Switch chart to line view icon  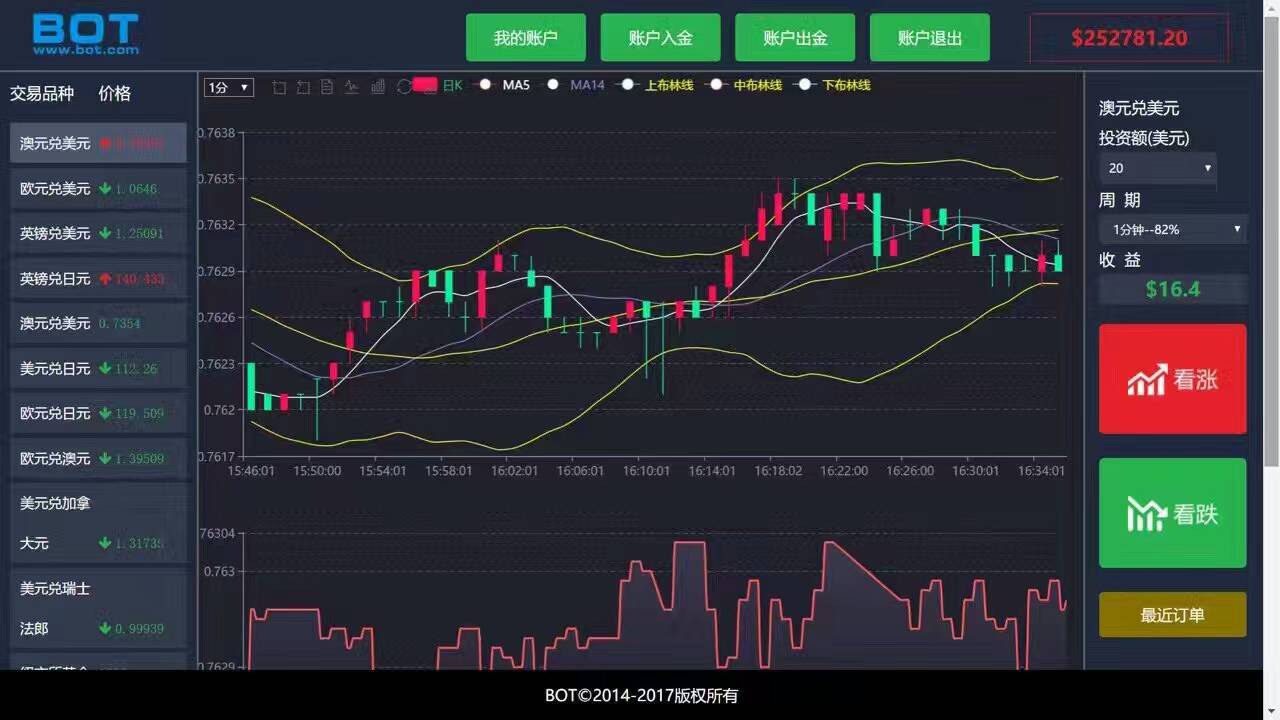(x=352, y=87)
